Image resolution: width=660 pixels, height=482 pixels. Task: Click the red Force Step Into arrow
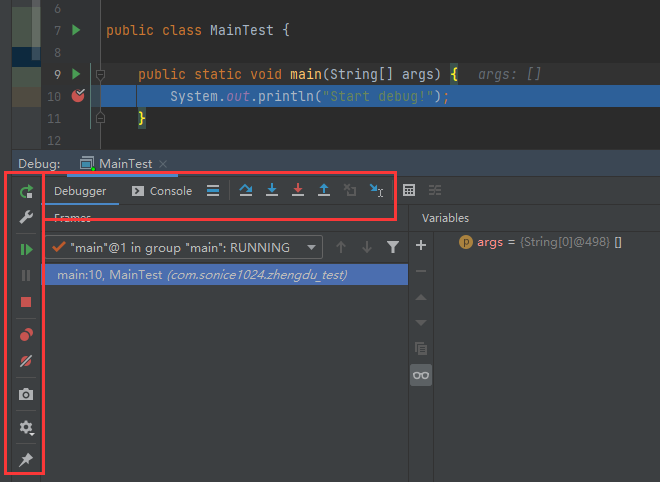(298, 190)
